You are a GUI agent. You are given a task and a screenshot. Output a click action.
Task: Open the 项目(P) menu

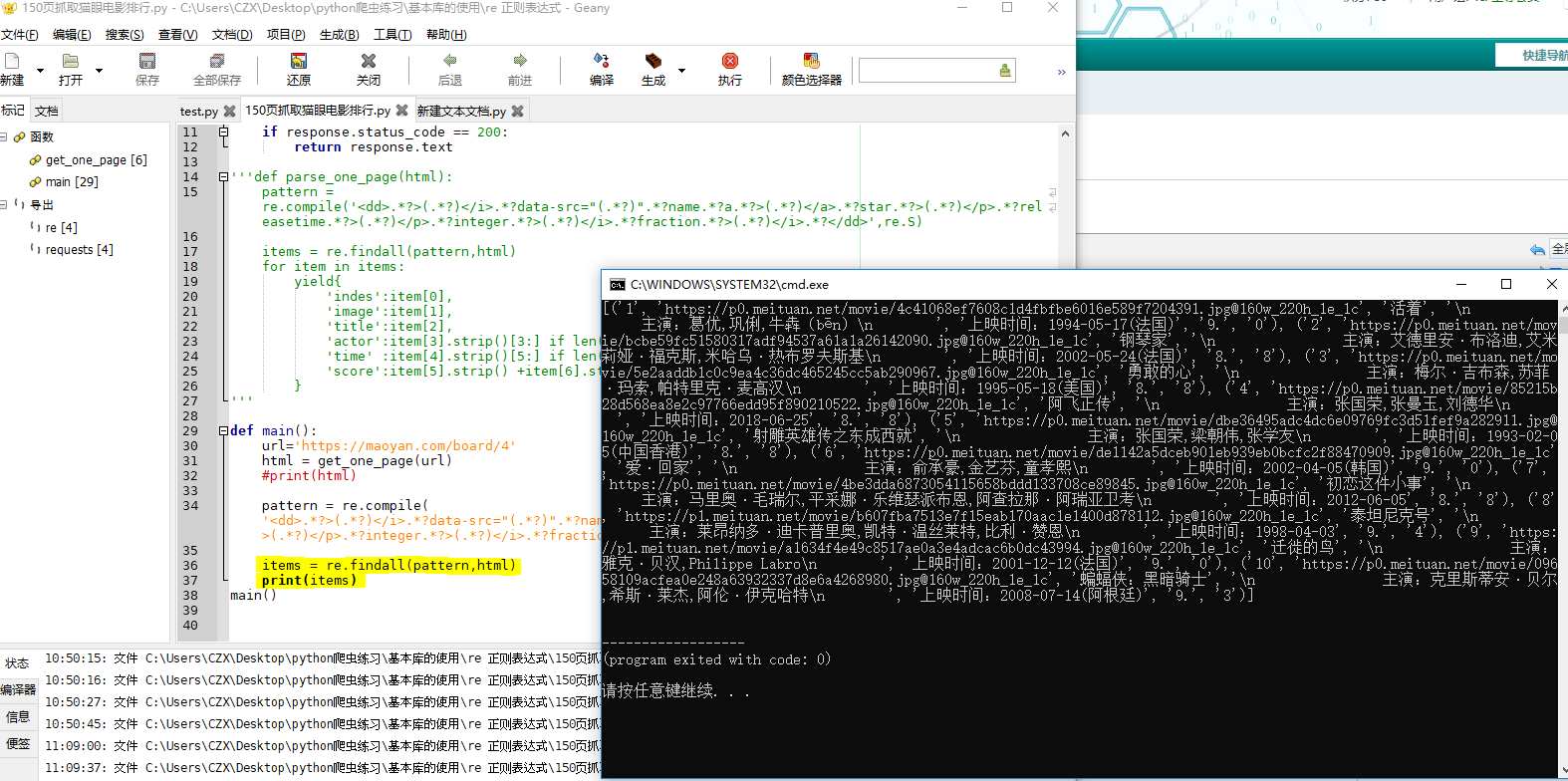point(286,35)
